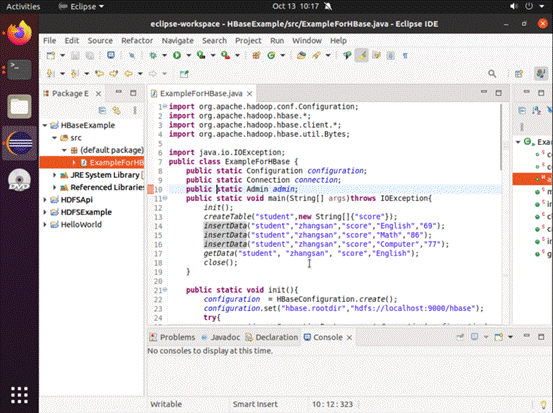
Task: Click the Quick Access magnifier icon
Action: coord(492,74)
